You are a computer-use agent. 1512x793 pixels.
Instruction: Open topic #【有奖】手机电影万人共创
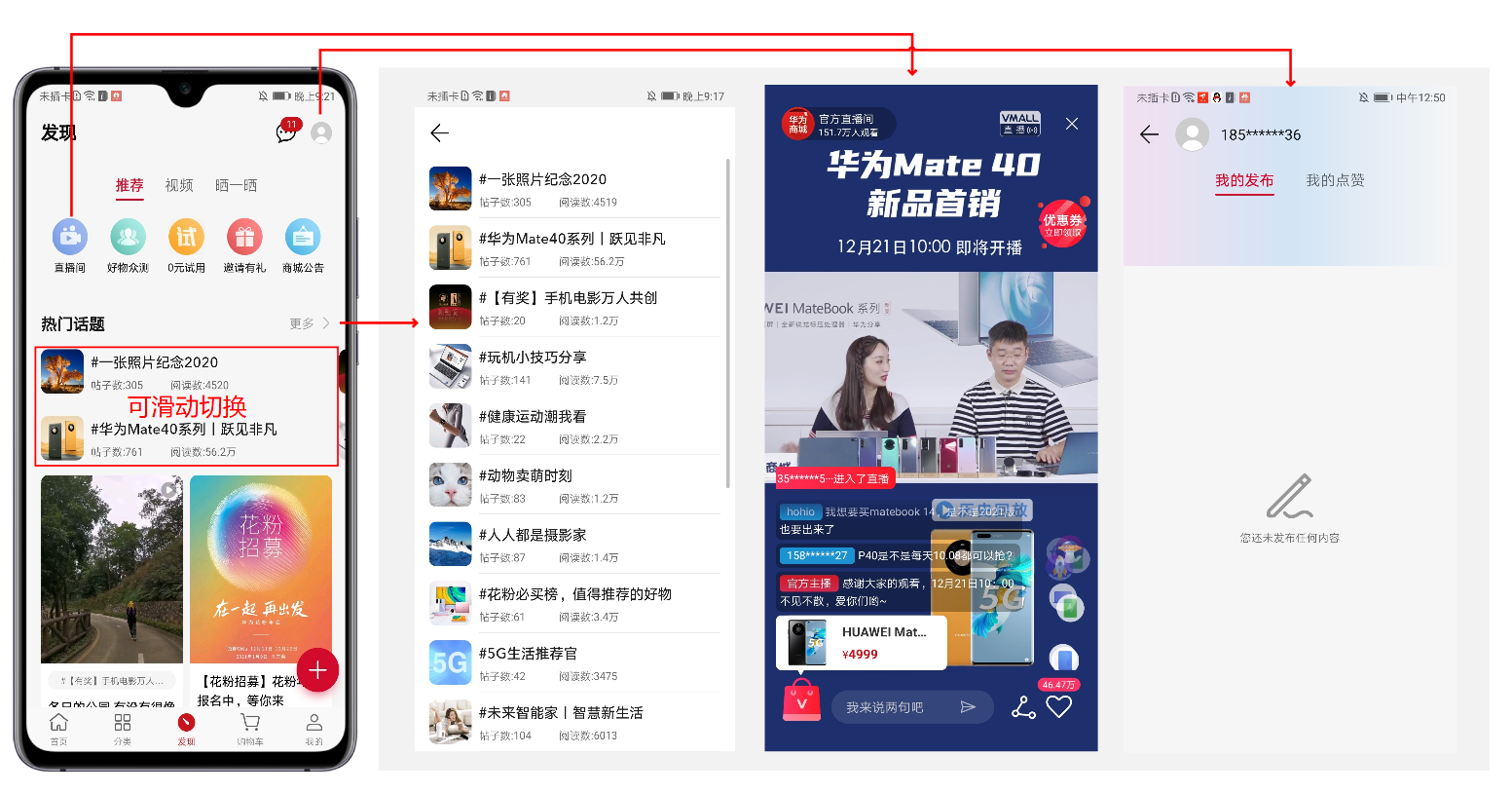tap(574, 307)
